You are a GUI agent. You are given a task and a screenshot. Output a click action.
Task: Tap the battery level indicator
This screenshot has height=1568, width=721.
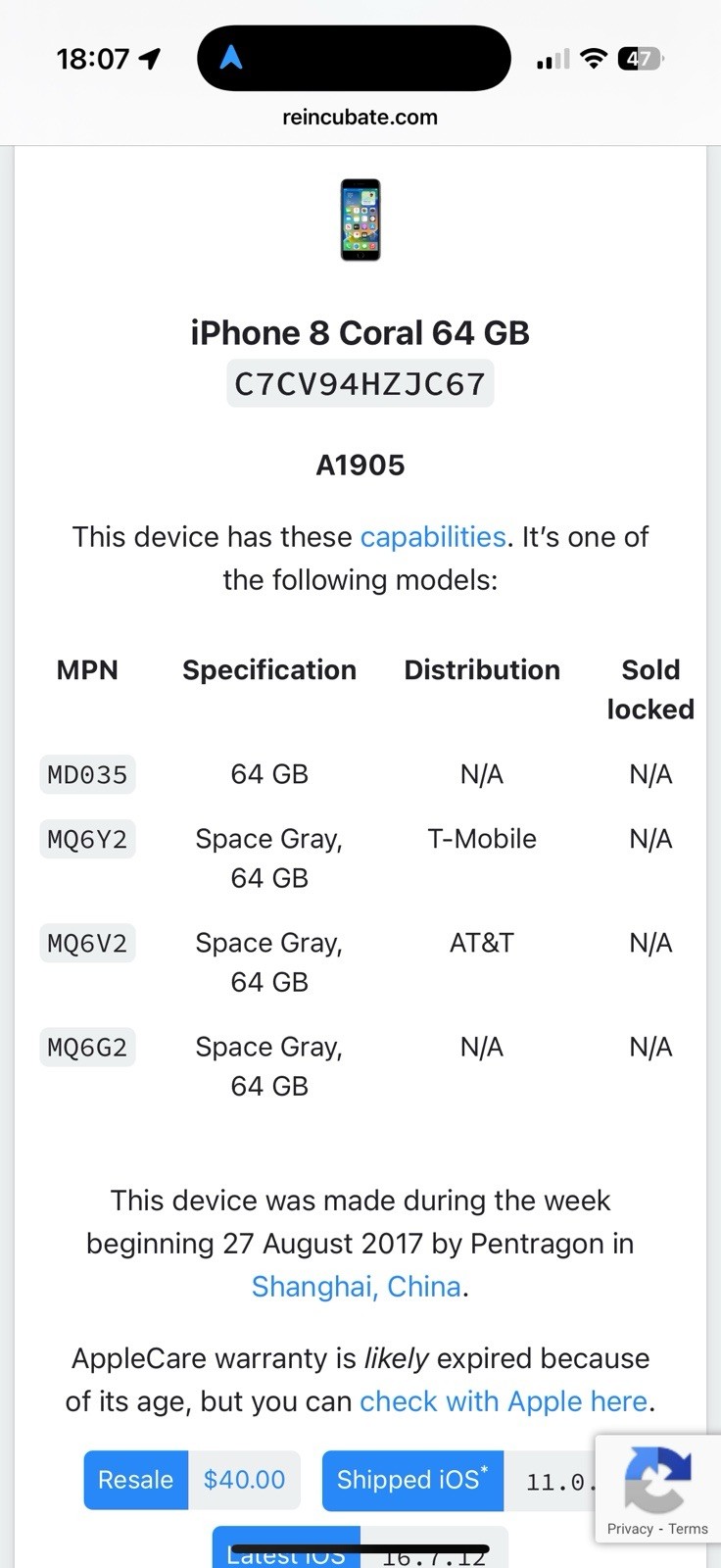pos(640,59)
